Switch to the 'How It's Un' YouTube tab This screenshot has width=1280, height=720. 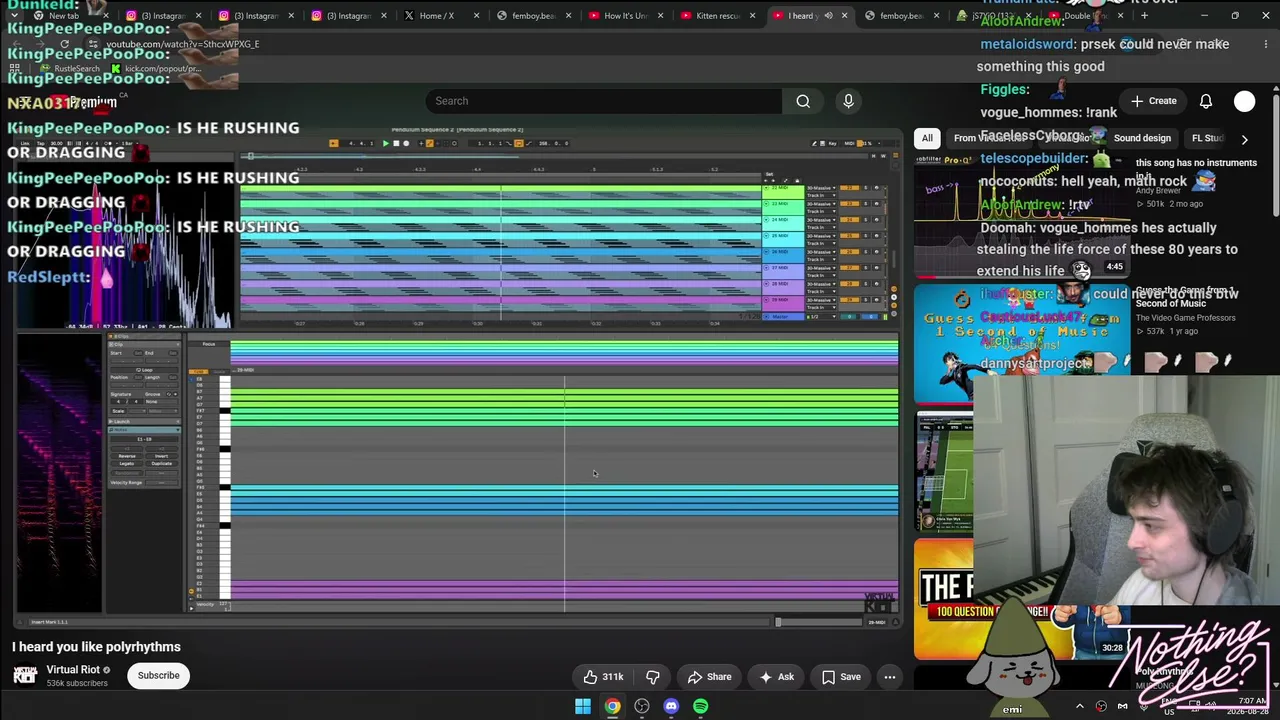click(x=625, y=16)
